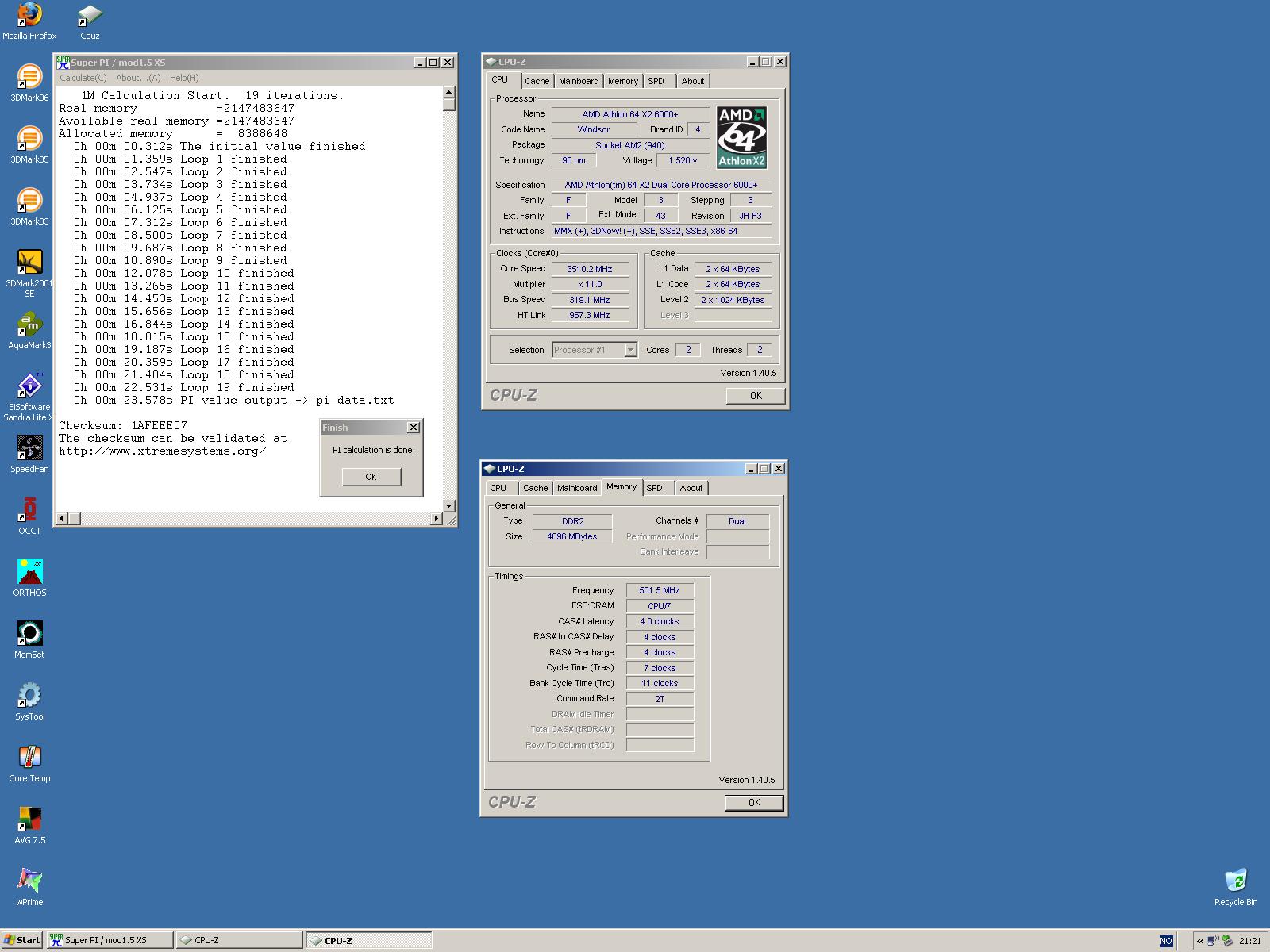This screenshot has height=952, width=1270.
Task: Open Mozilla Firefox desktop icon
Action: (x=29, y=21)
